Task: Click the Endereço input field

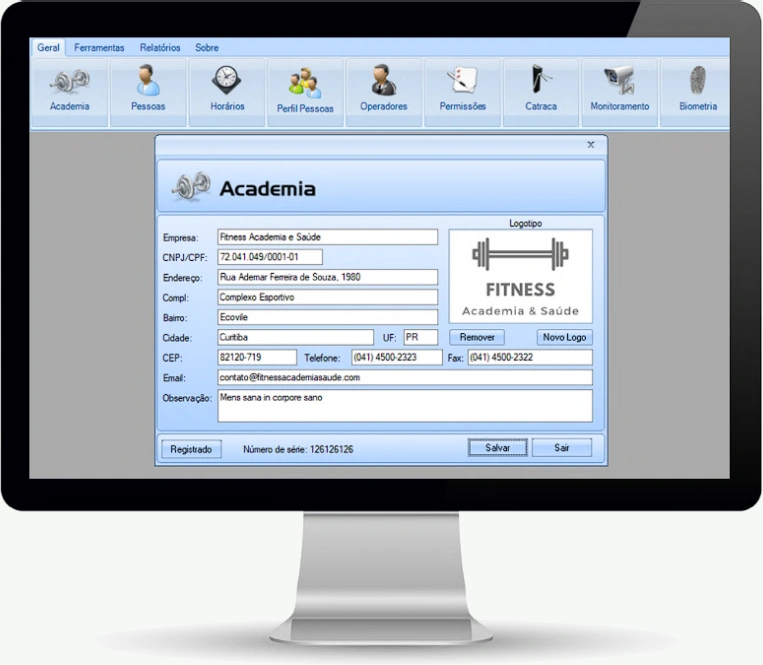Action: pos(327,277)
